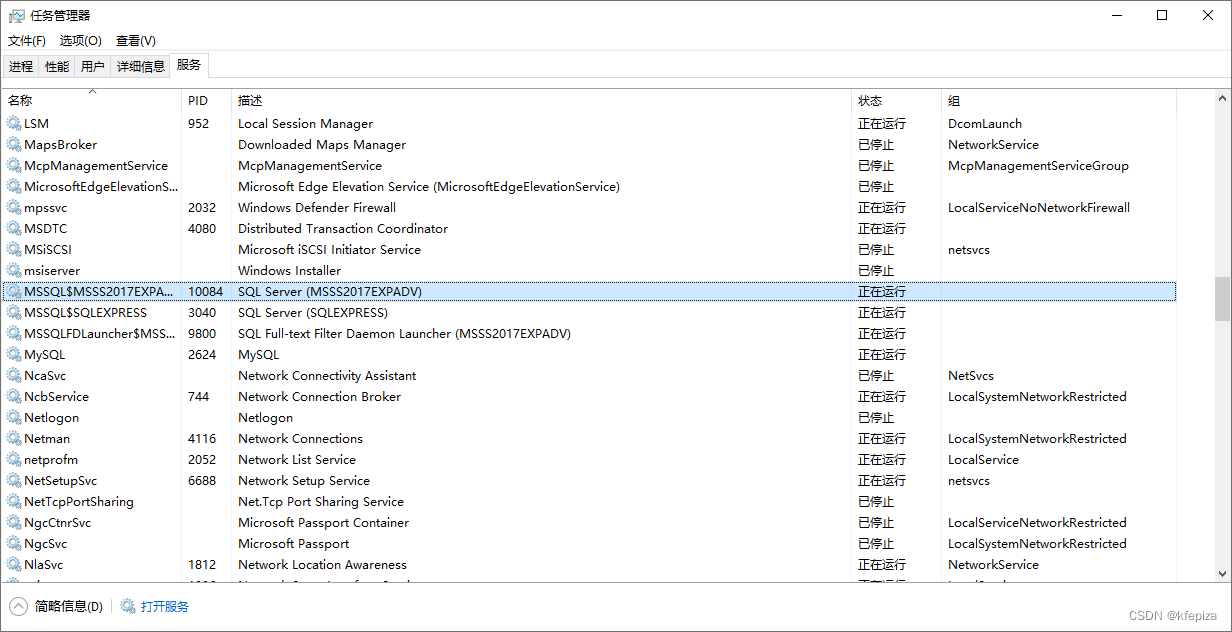
Task: Click the Task Manager title bar icon
Action: (x=16, y=15)
